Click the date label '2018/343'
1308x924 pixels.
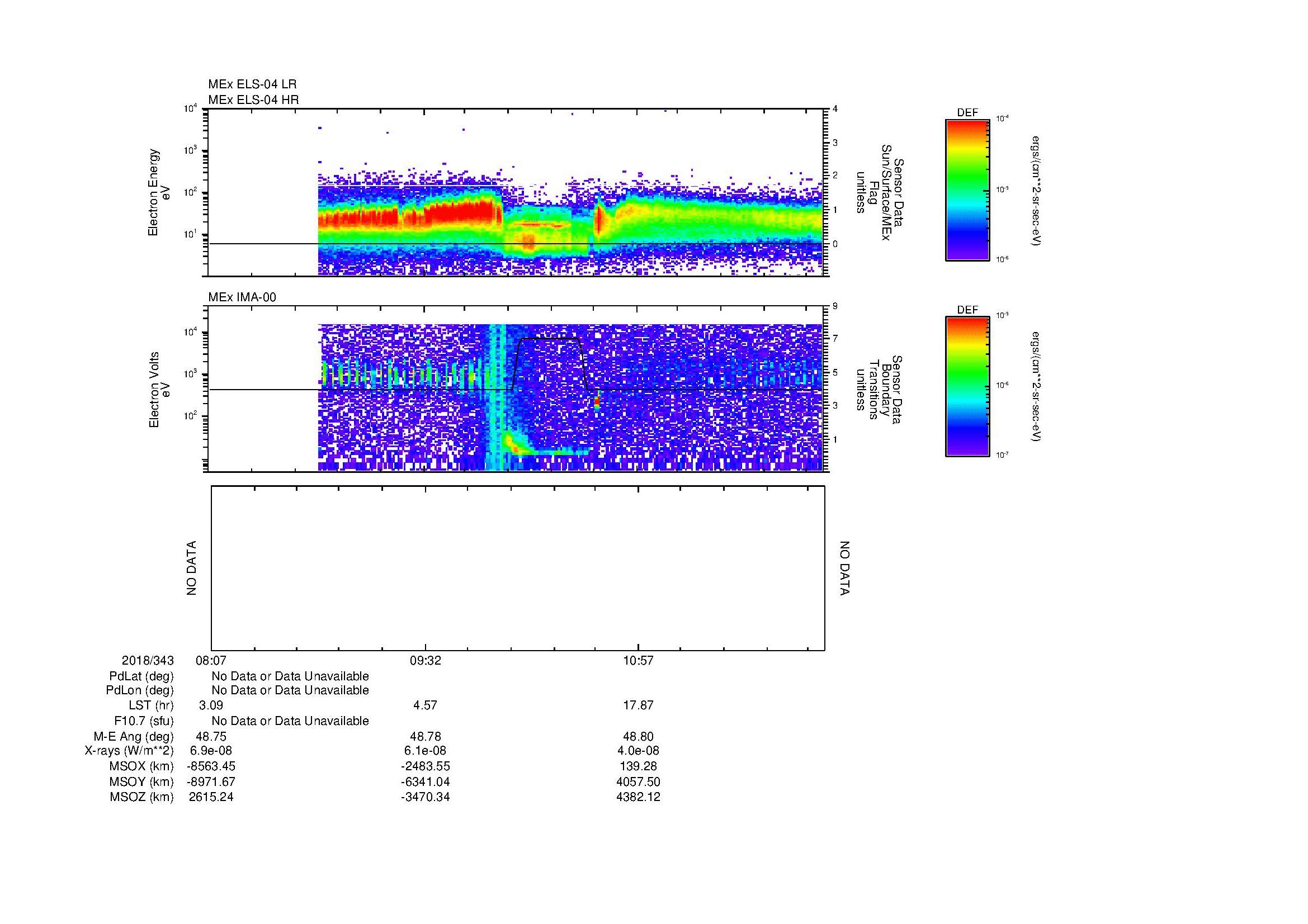pyautogui.click(x=148, y=661)
